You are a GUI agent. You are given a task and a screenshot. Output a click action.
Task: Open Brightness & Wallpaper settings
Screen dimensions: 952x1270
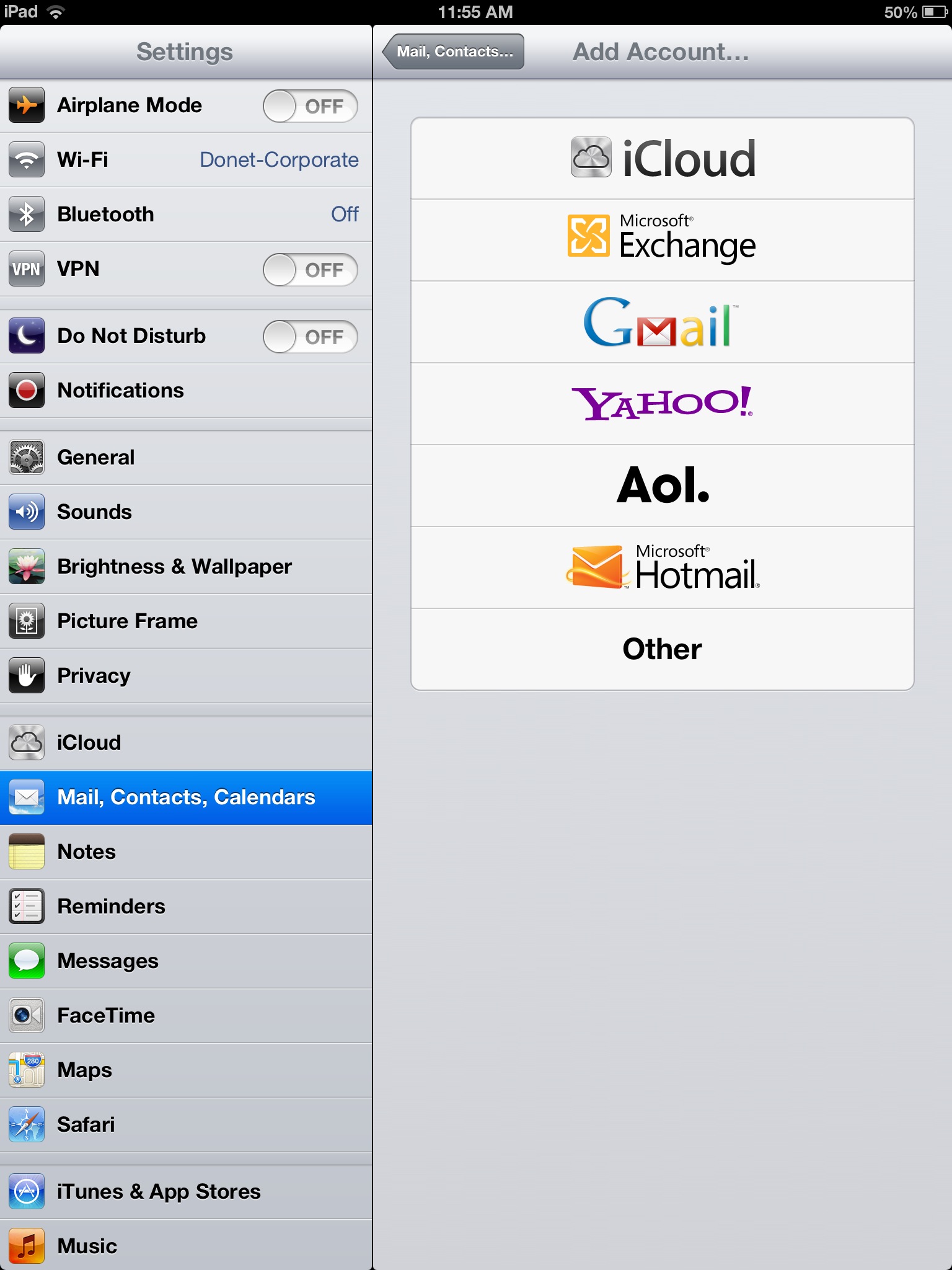186,566
